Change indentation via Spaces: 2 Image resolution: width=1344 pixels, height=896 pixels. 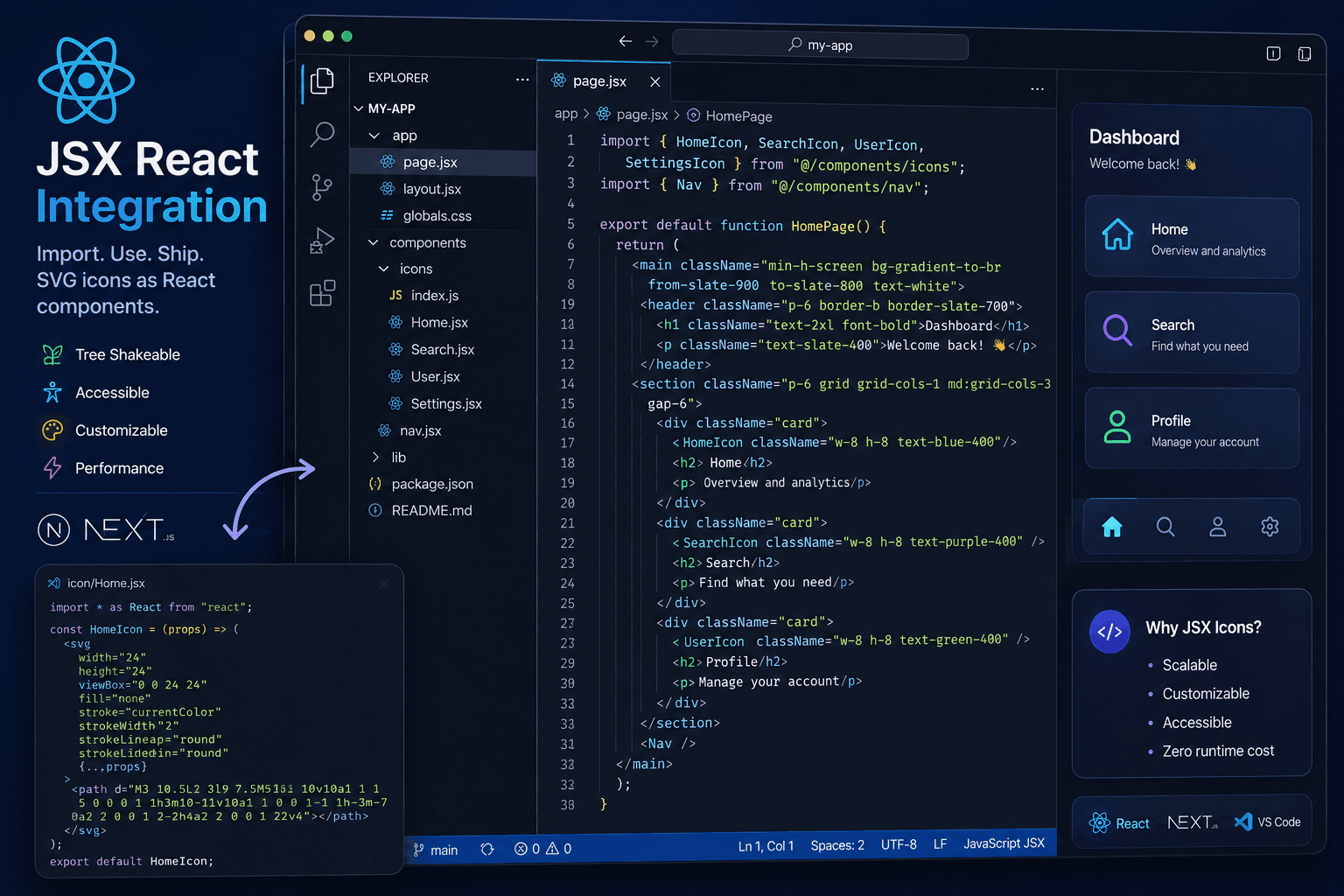click(837, 845)
